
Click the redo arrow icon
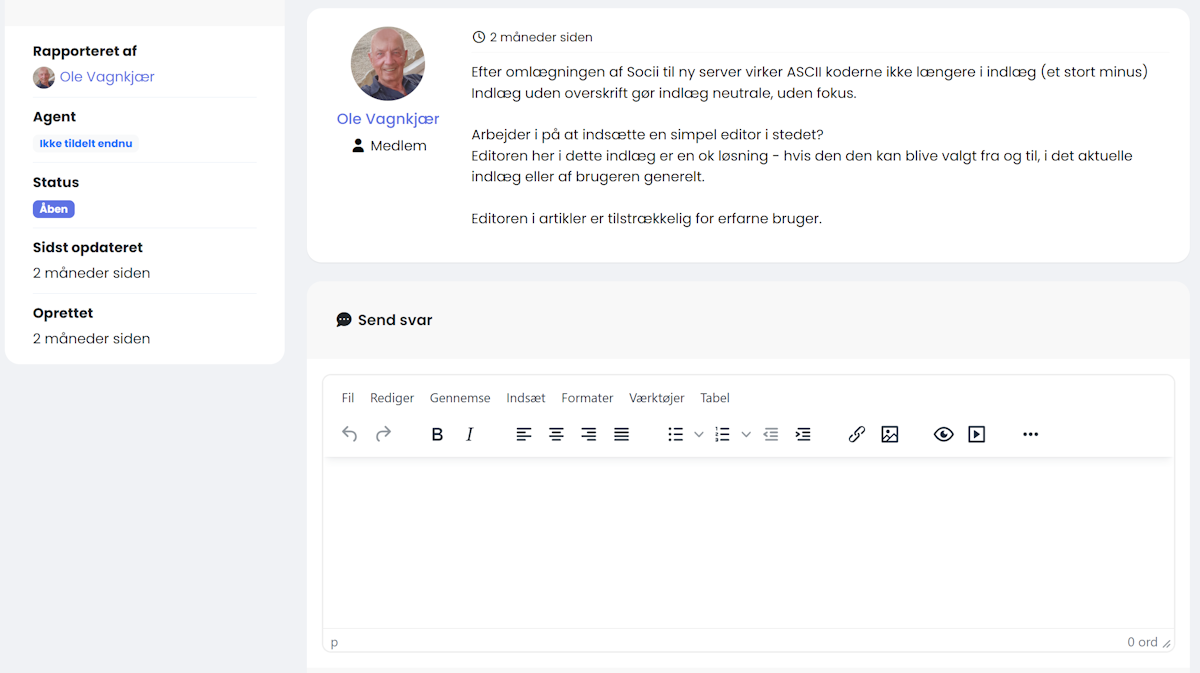coord(383,434)
